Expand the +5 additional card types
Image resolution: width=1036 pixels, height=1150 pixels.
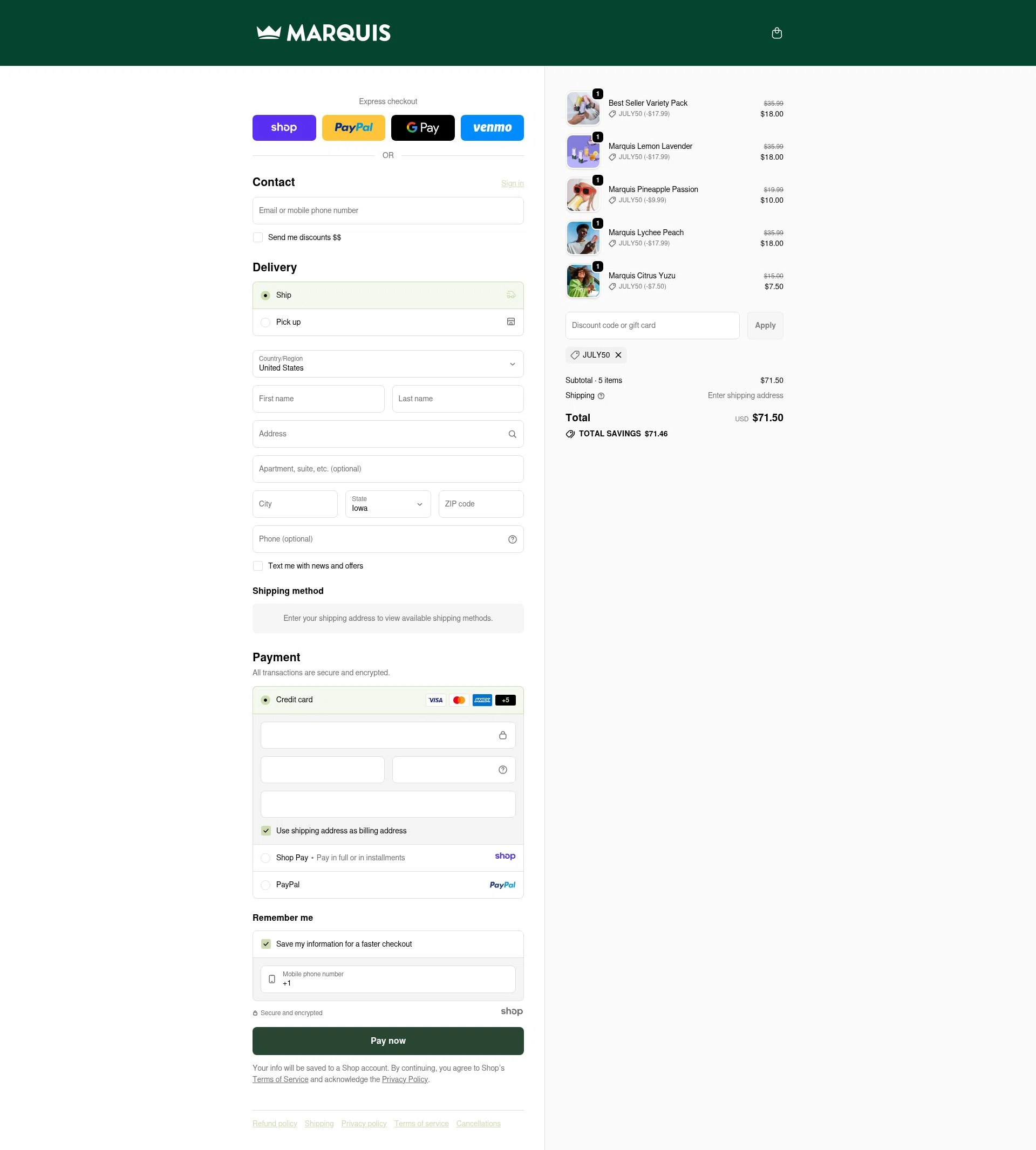point(505,700)
